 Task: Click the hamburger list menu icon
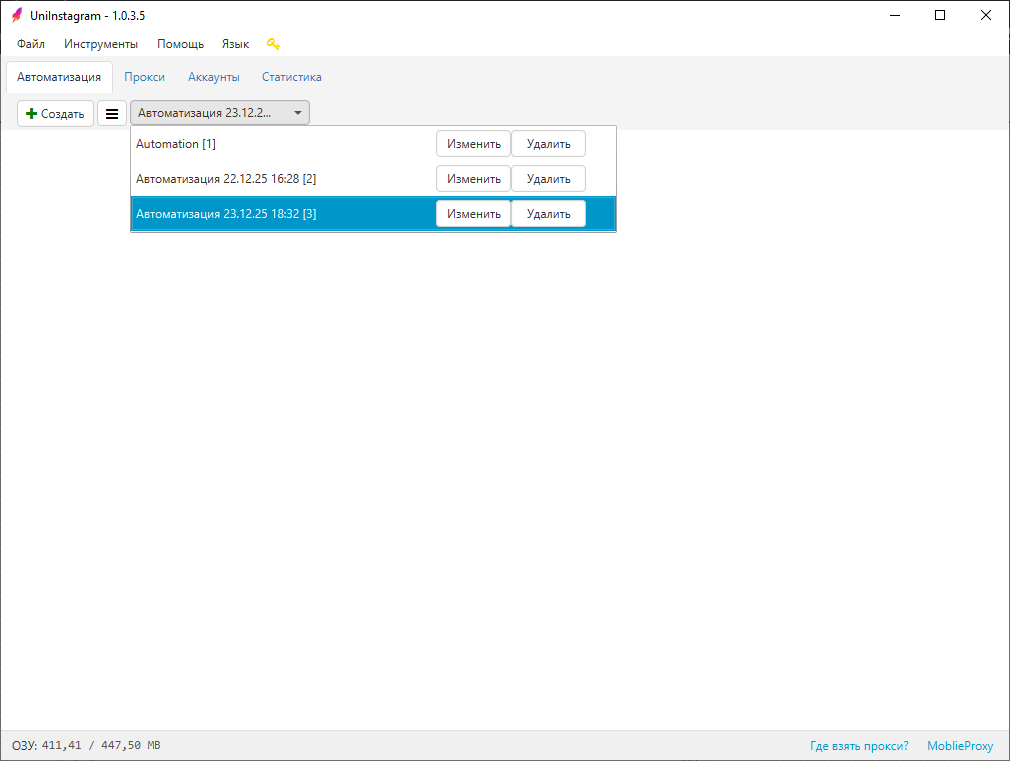click(x=112, y=114)
